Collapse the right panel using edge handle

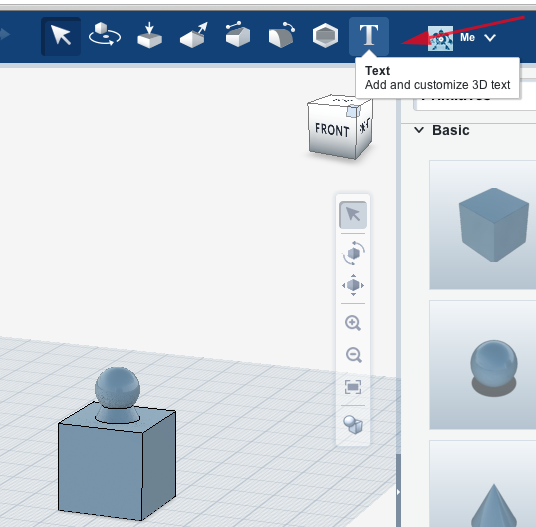(x=398, y=492)
